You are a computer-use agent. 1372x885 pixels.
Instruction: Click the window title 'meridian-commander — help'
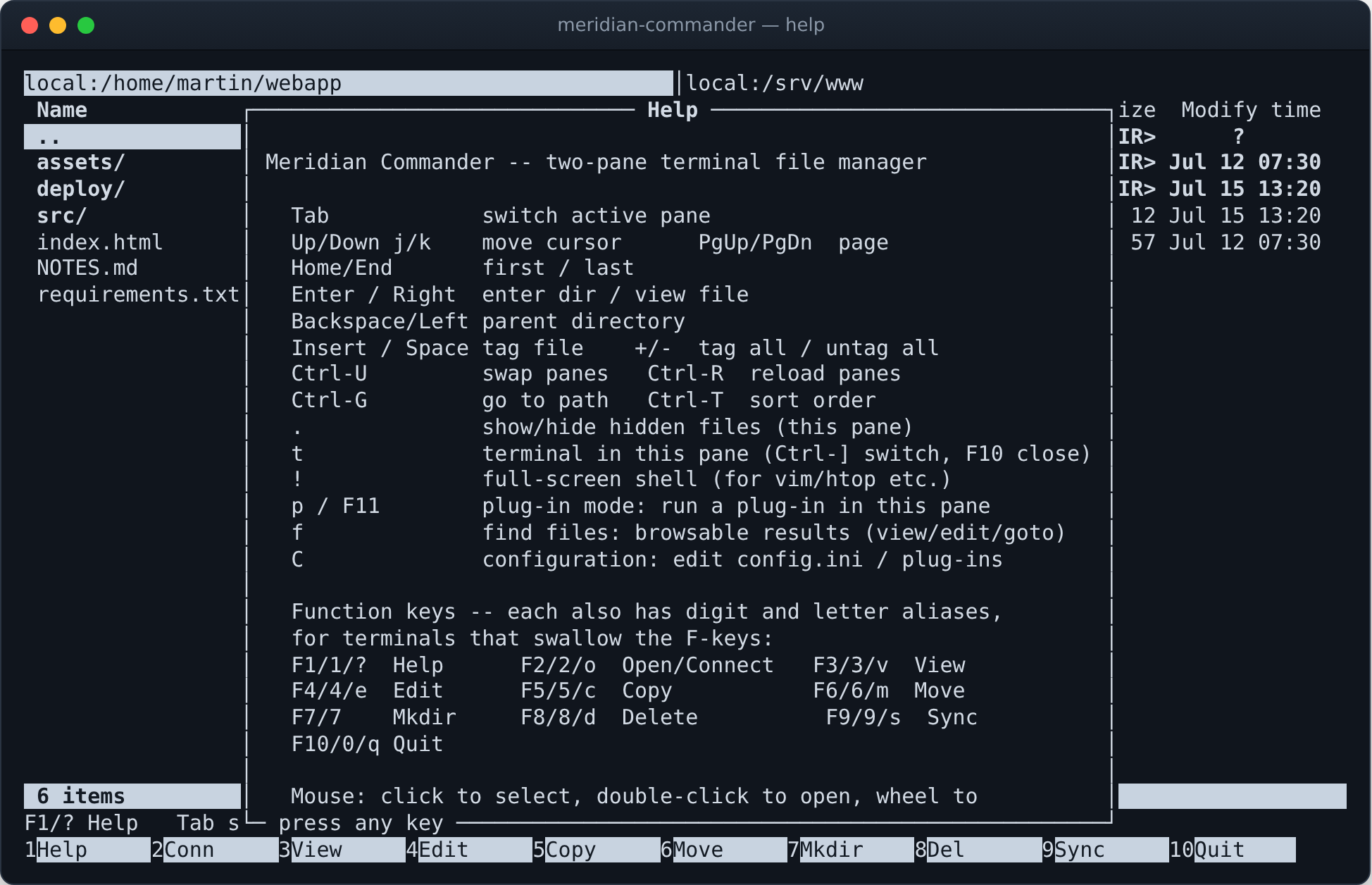691,25
